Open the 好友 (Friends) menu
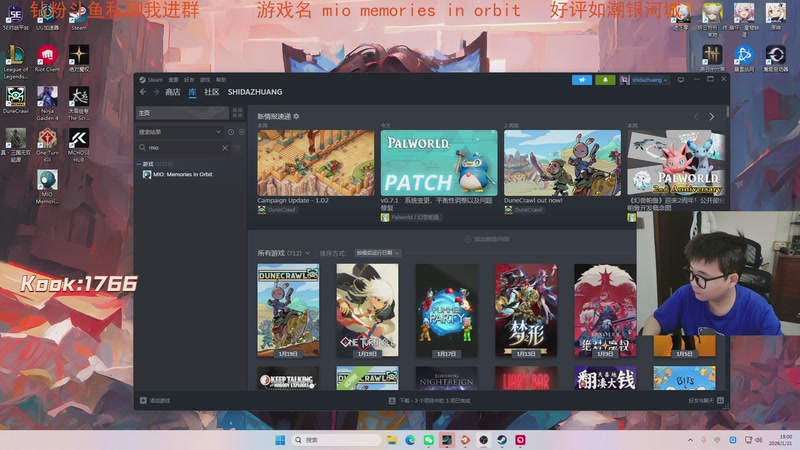This screenshot has width=800, height=450. tap(189, 80)
